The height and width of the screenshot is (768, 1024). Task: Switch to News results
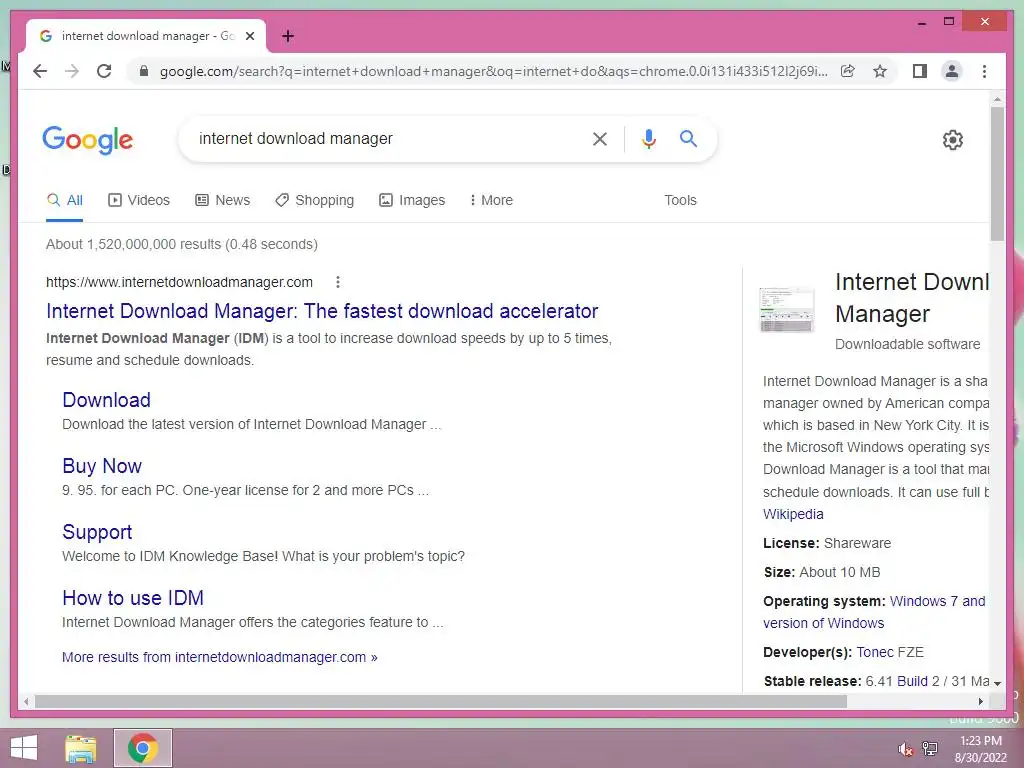(x=223, y=200)
